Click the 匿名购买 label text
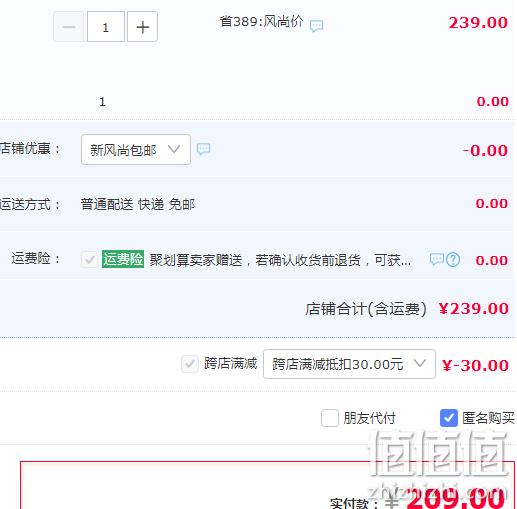This screenshot has width=517, height=509. click(x=488, y=418)
